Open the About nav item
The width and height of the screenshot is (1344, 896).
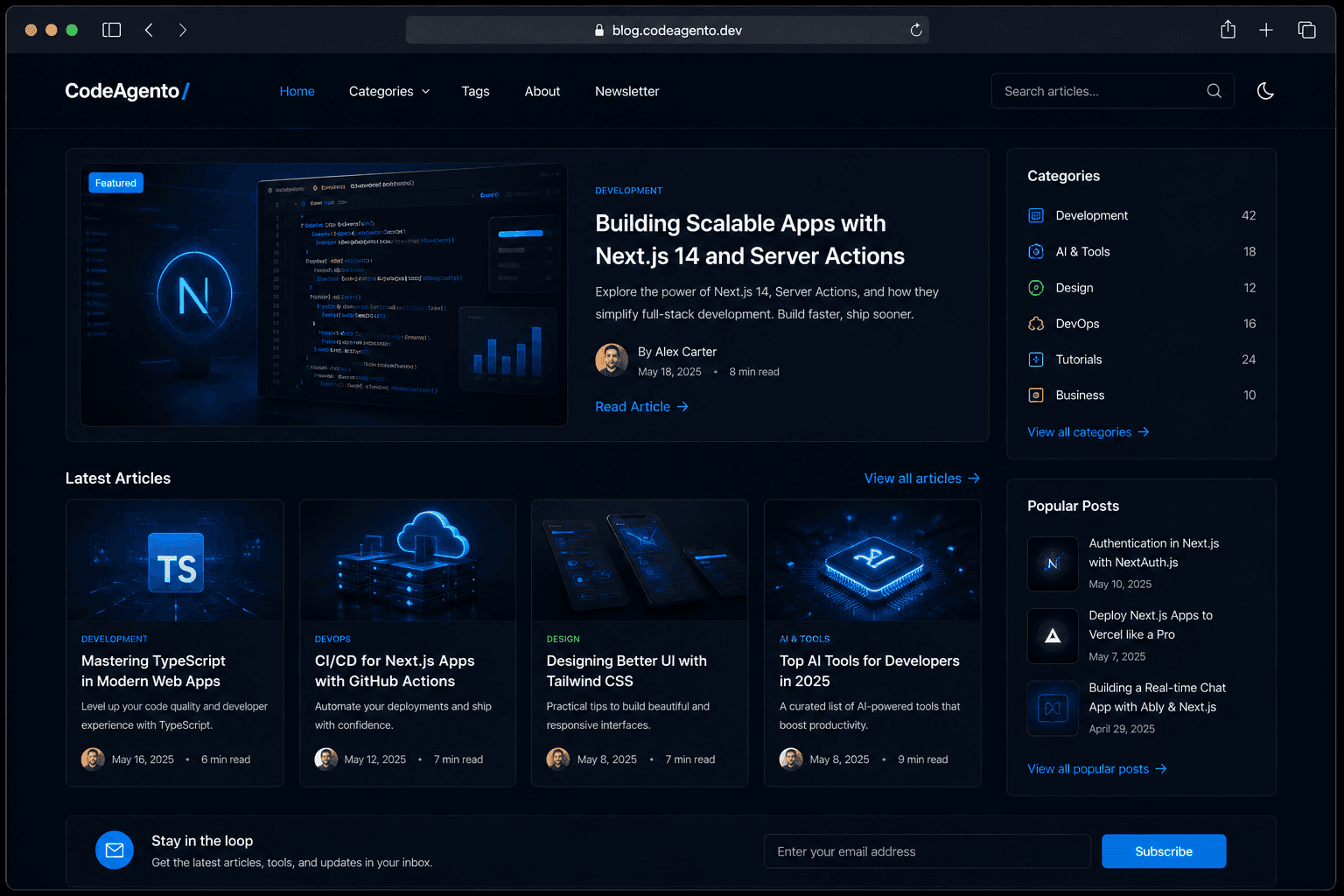coord(542,91)
